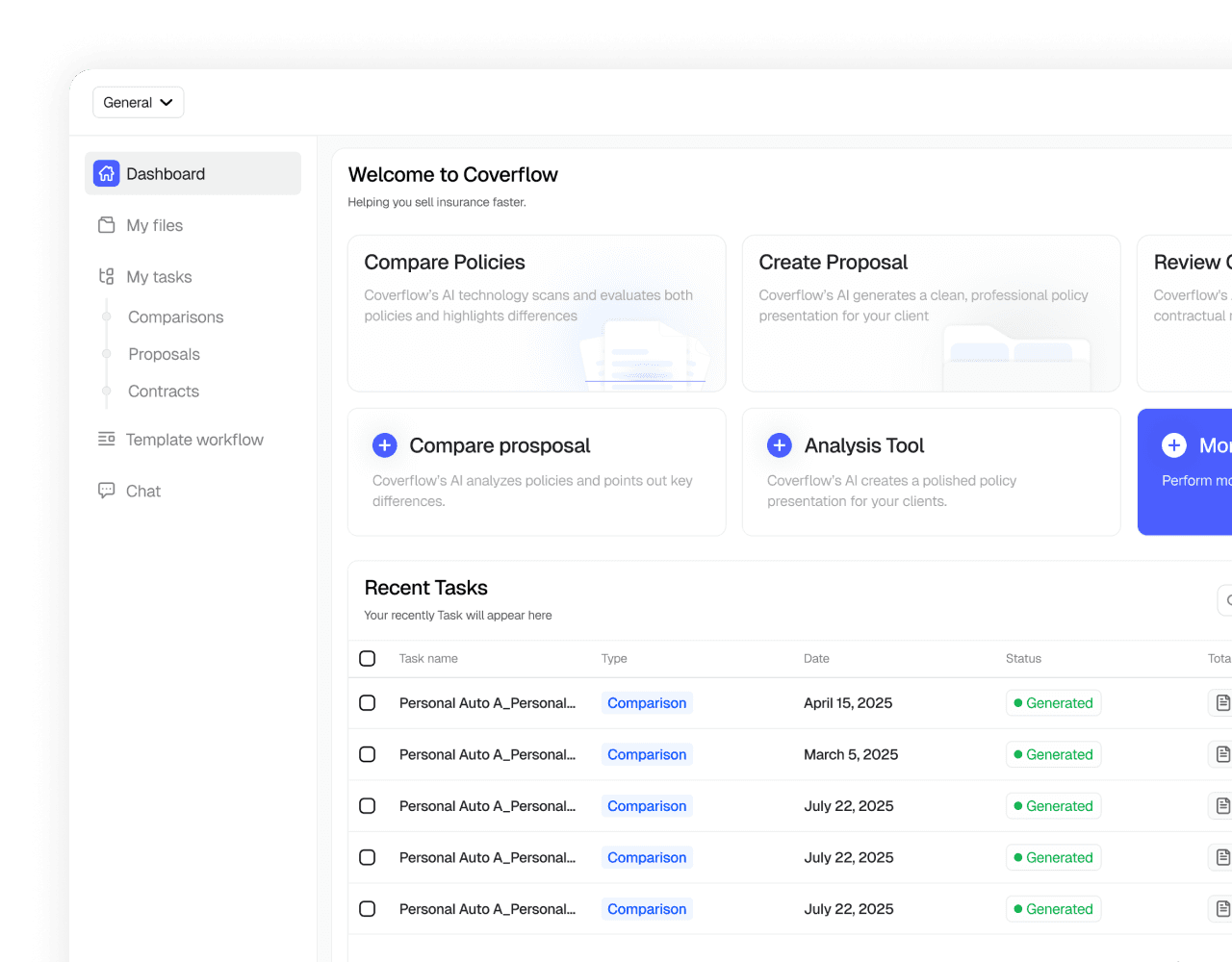Click the Dashboard home icon
The image size is (1232, 962).
click(x=107, y=173)
